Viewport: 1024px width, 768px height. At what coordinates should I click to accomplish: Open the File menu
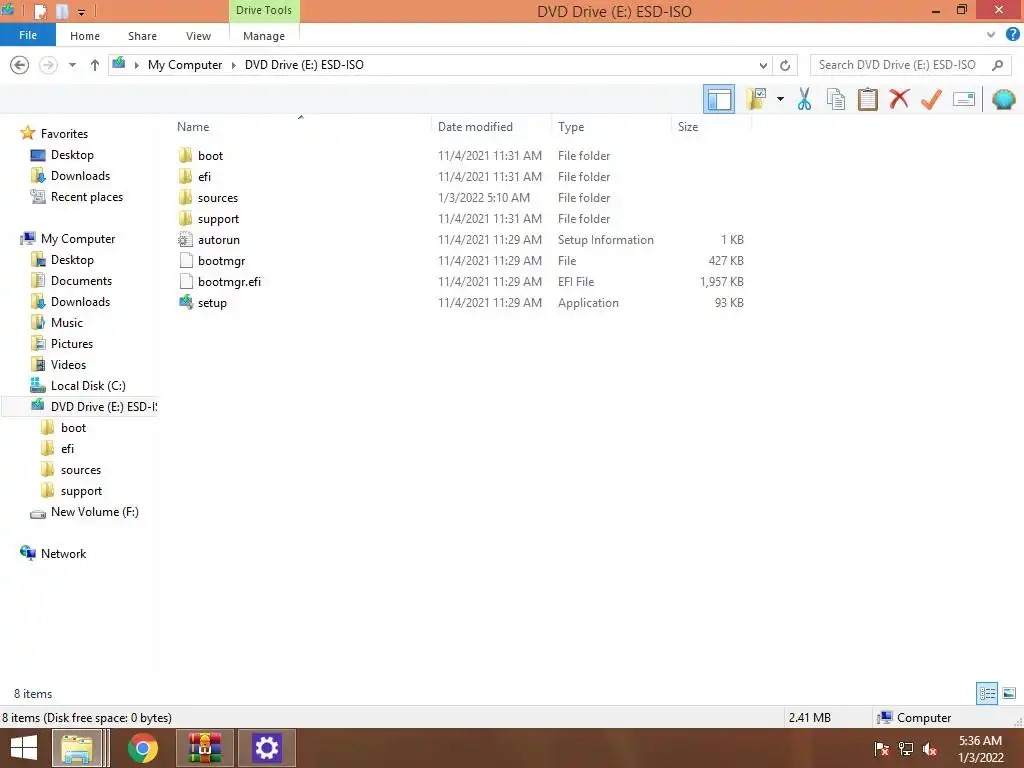27,35
